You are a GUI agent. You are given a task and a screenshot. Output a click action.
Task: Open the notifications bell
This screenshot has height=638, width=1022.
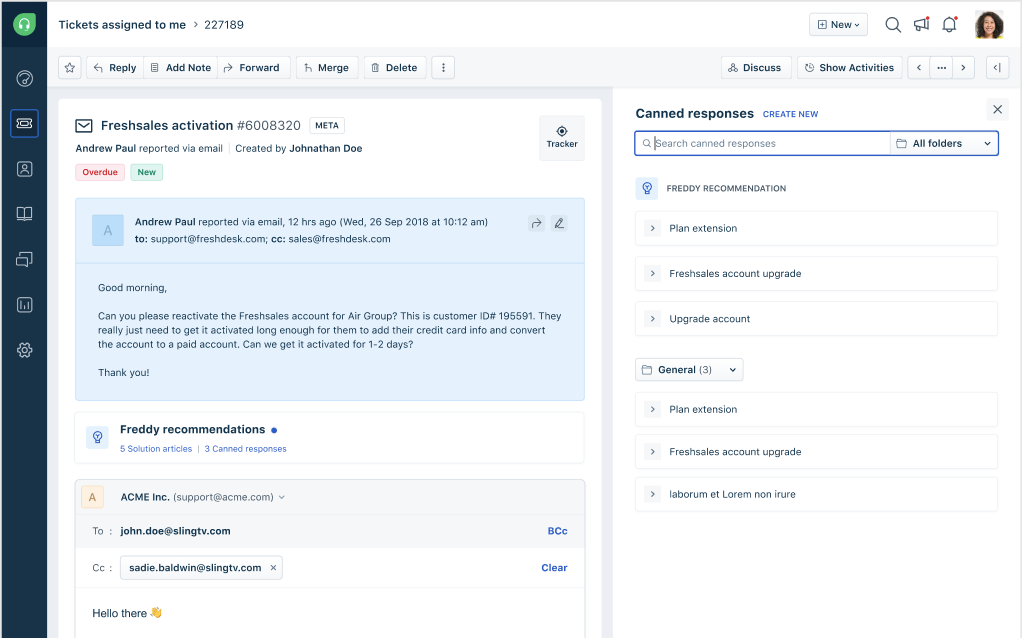click(x=950, y=25)
